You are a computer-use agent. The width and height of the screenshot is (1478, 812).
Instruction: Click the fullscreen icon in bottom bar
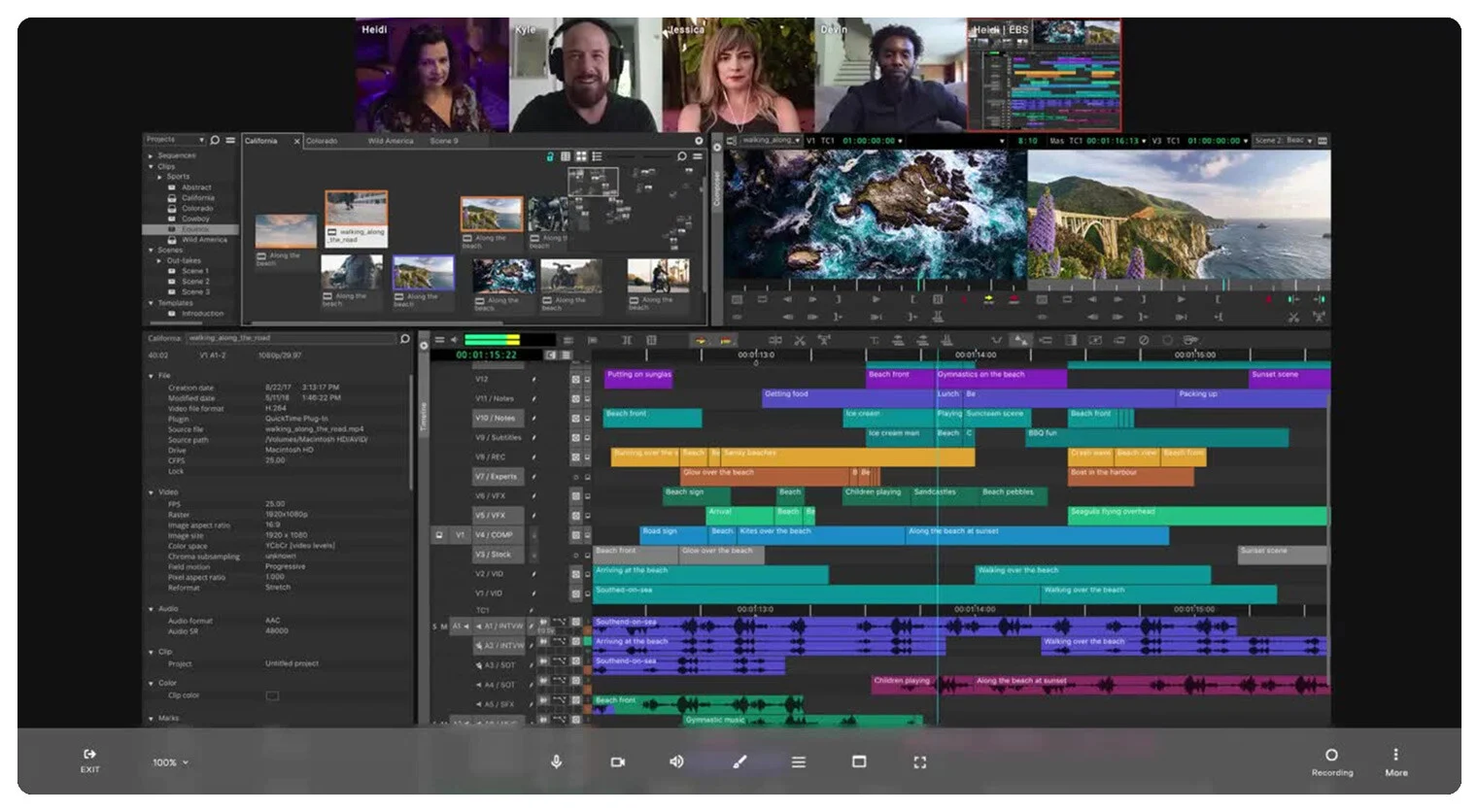[x=919, y=761]
